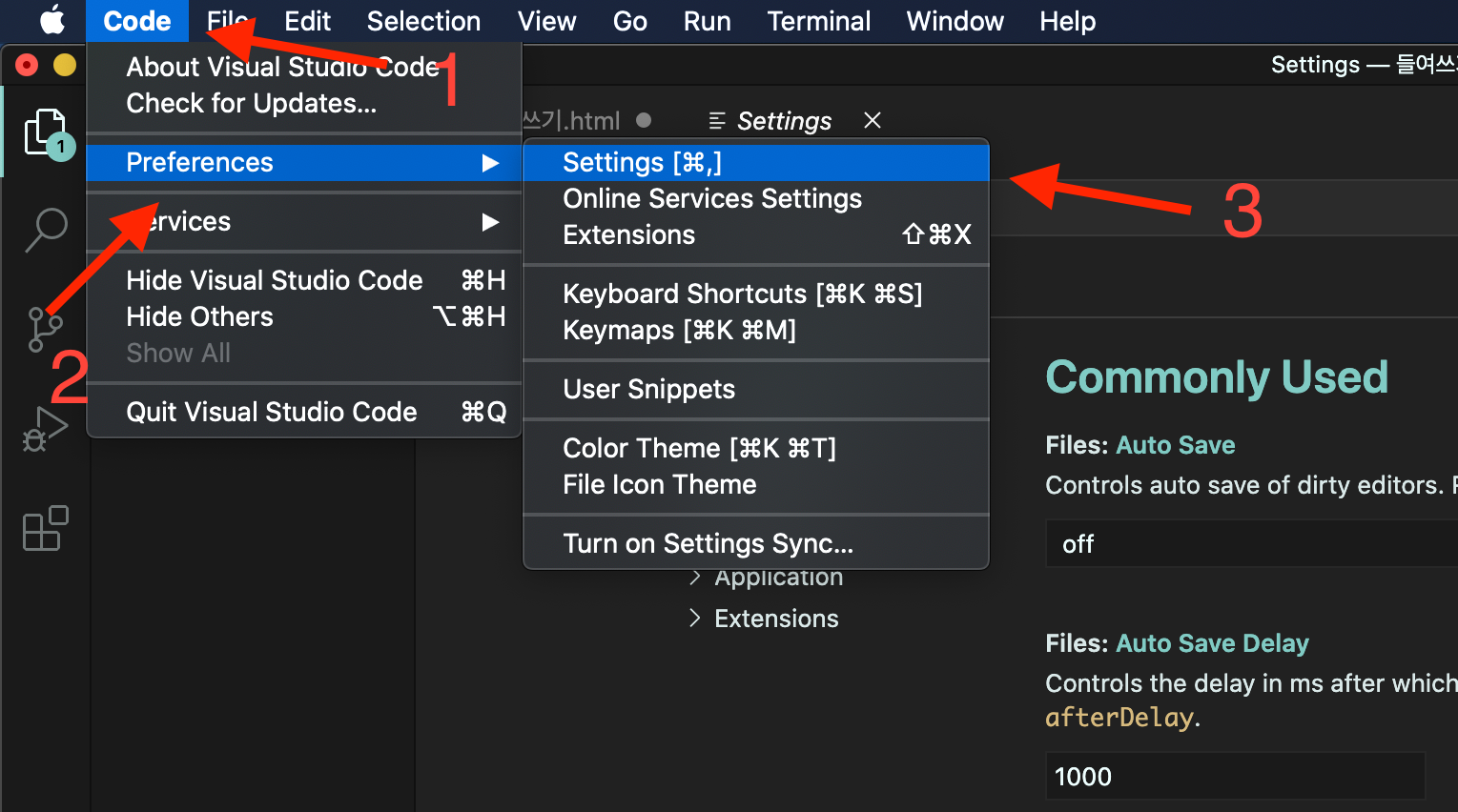Open Run and Debug view

(x=46, y=428)
